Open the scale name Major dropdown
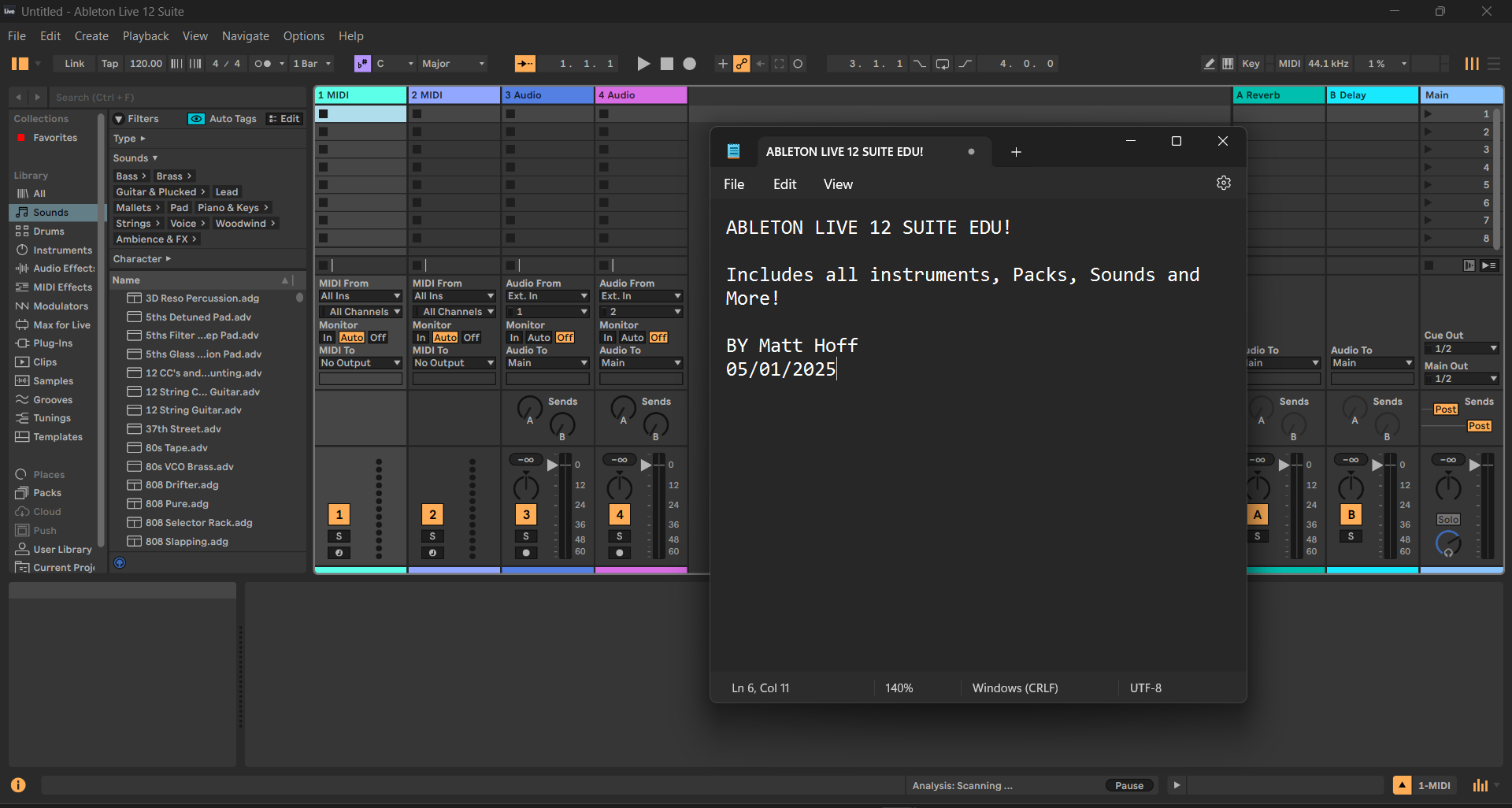Screen dimensions: 1512x808 click(454, 64)
